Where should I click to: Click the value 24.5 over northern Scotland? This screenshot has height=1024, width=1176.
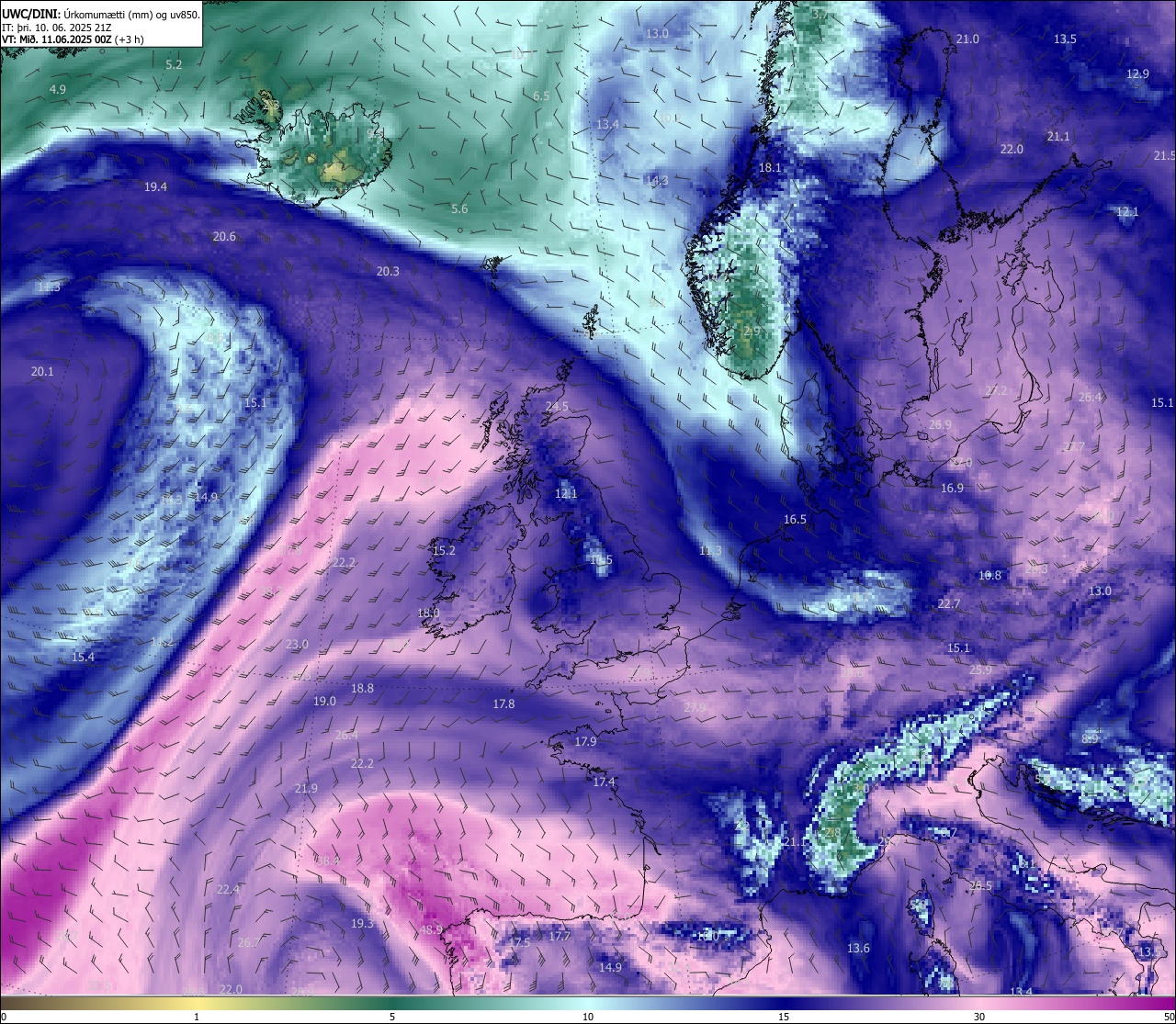coord(557,407)
